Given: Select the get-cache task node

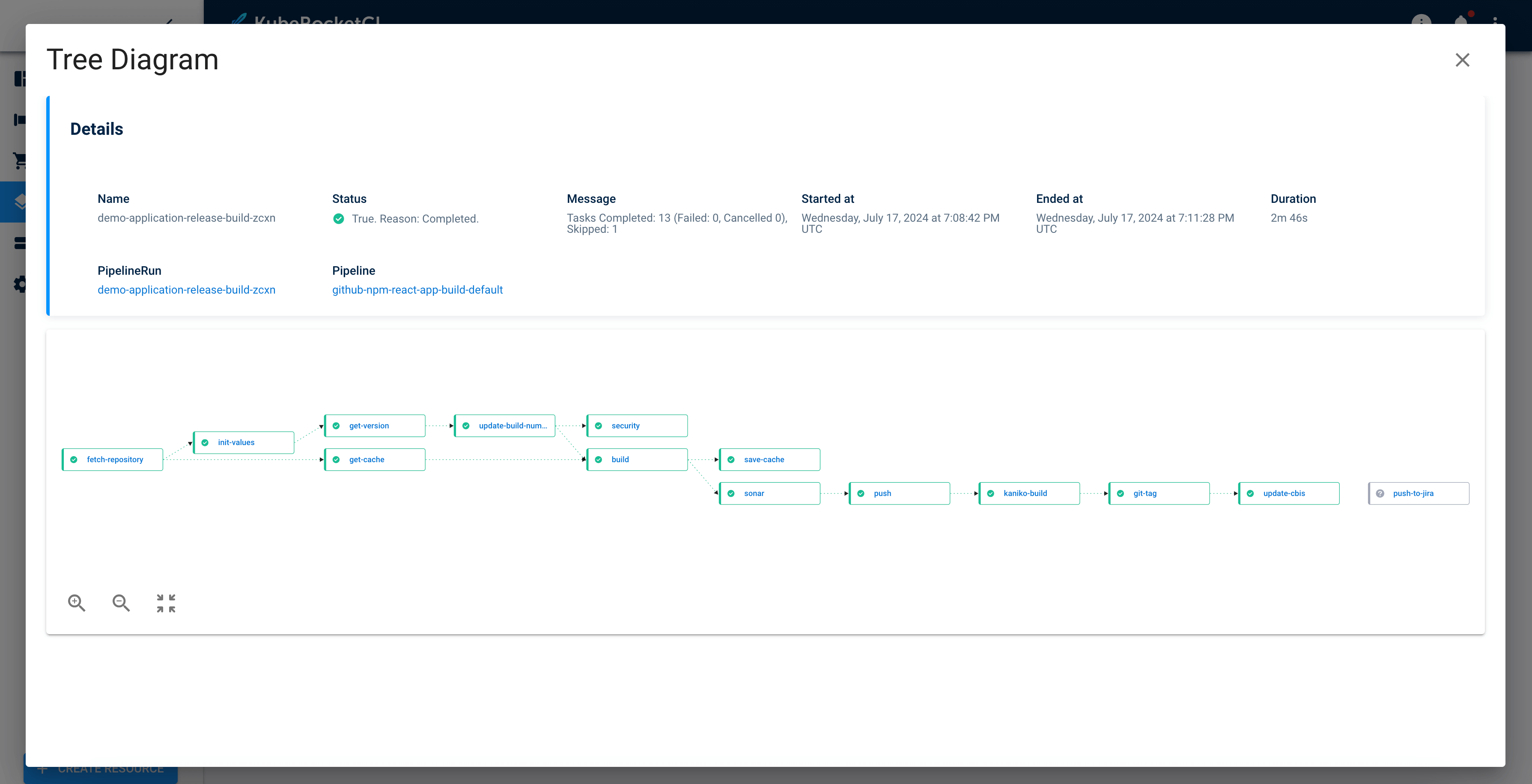Looking at the screenshot, I should (375, 460).
